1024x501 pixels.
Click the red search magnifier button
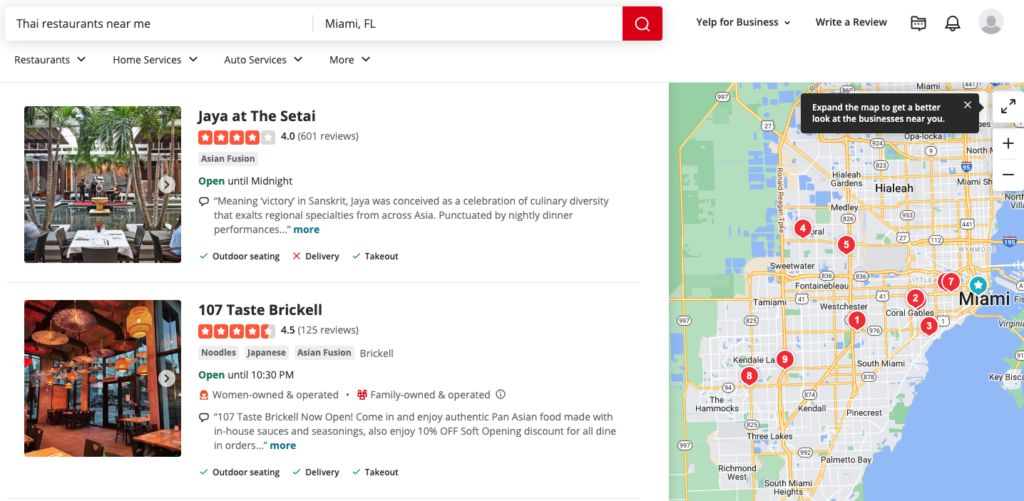[642, 24]
